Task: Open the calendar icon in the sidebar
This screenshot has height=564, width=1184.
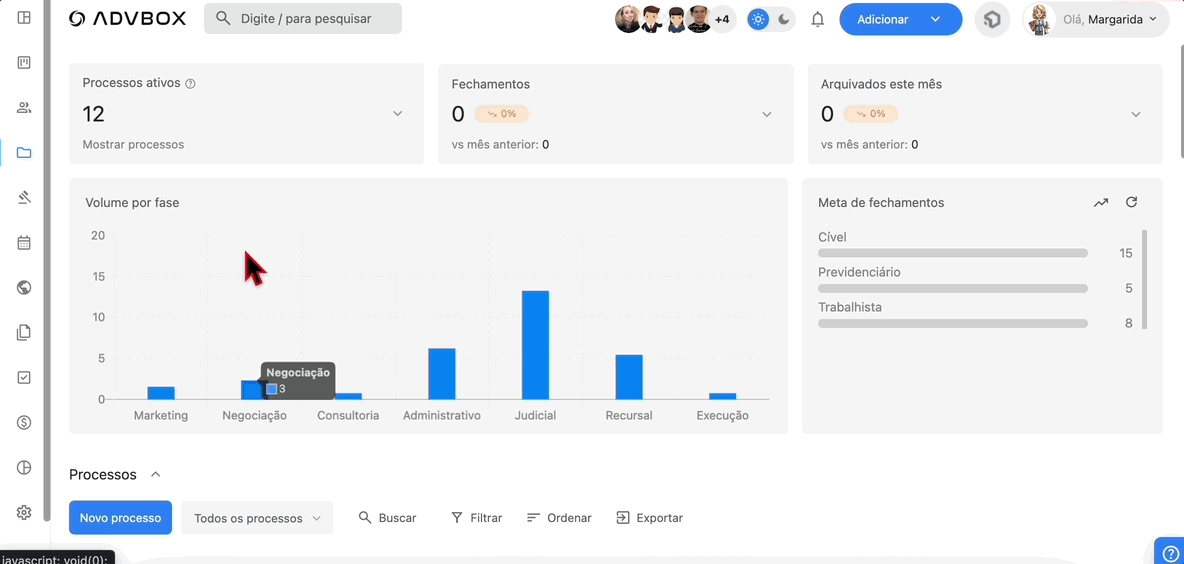Action: (x=24, y=243)
